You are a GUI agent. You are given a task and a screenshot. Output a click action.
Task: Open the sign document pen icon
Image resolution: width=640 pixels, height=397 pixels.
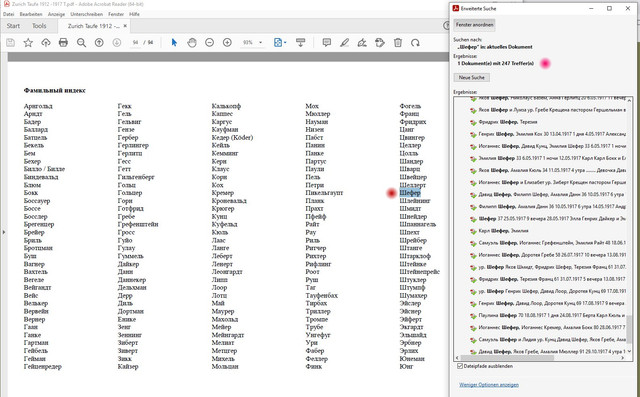pos(362,42)
